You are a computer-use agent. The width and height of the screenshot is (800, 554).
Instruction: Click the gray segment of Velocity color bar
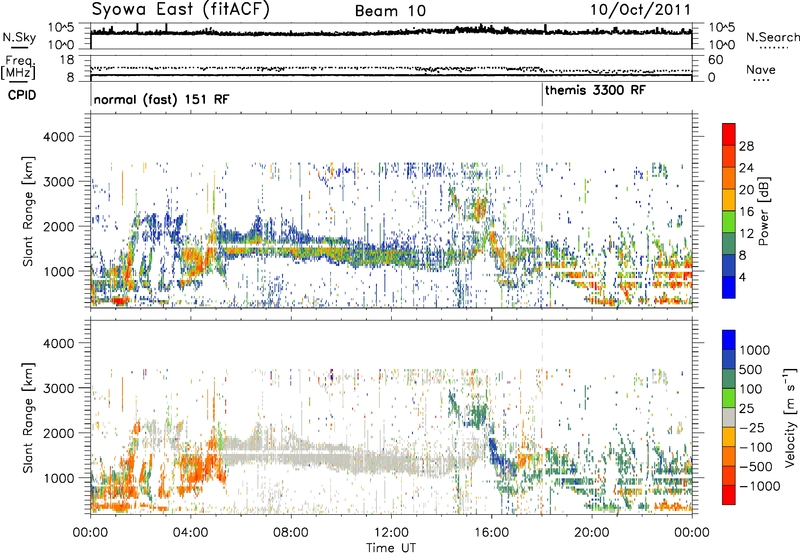click(729, 417)
